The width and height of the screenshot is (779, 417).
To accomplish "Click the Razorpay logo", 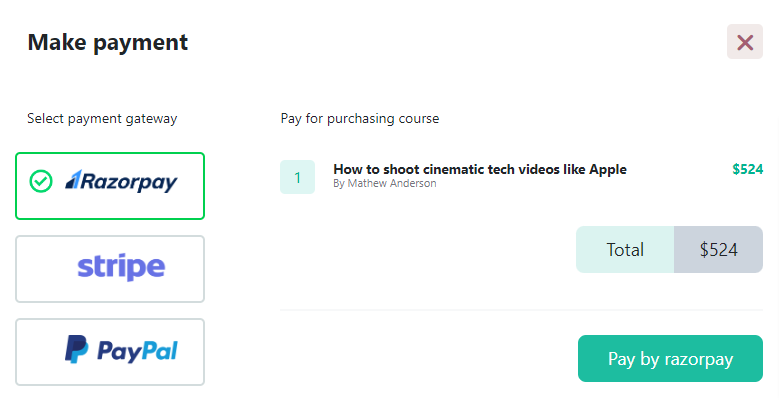I will [x=121, y=181].
